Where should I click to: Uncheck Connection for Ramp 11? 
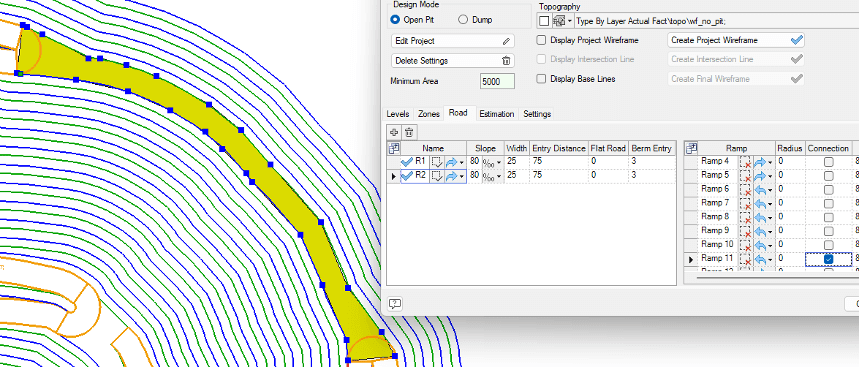point(829,259)
